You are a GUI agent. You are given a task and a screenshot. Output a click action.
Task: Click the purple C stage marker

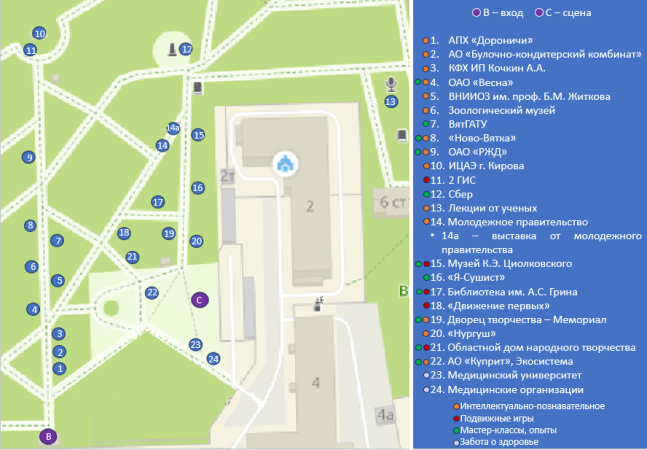coord(200,300)
